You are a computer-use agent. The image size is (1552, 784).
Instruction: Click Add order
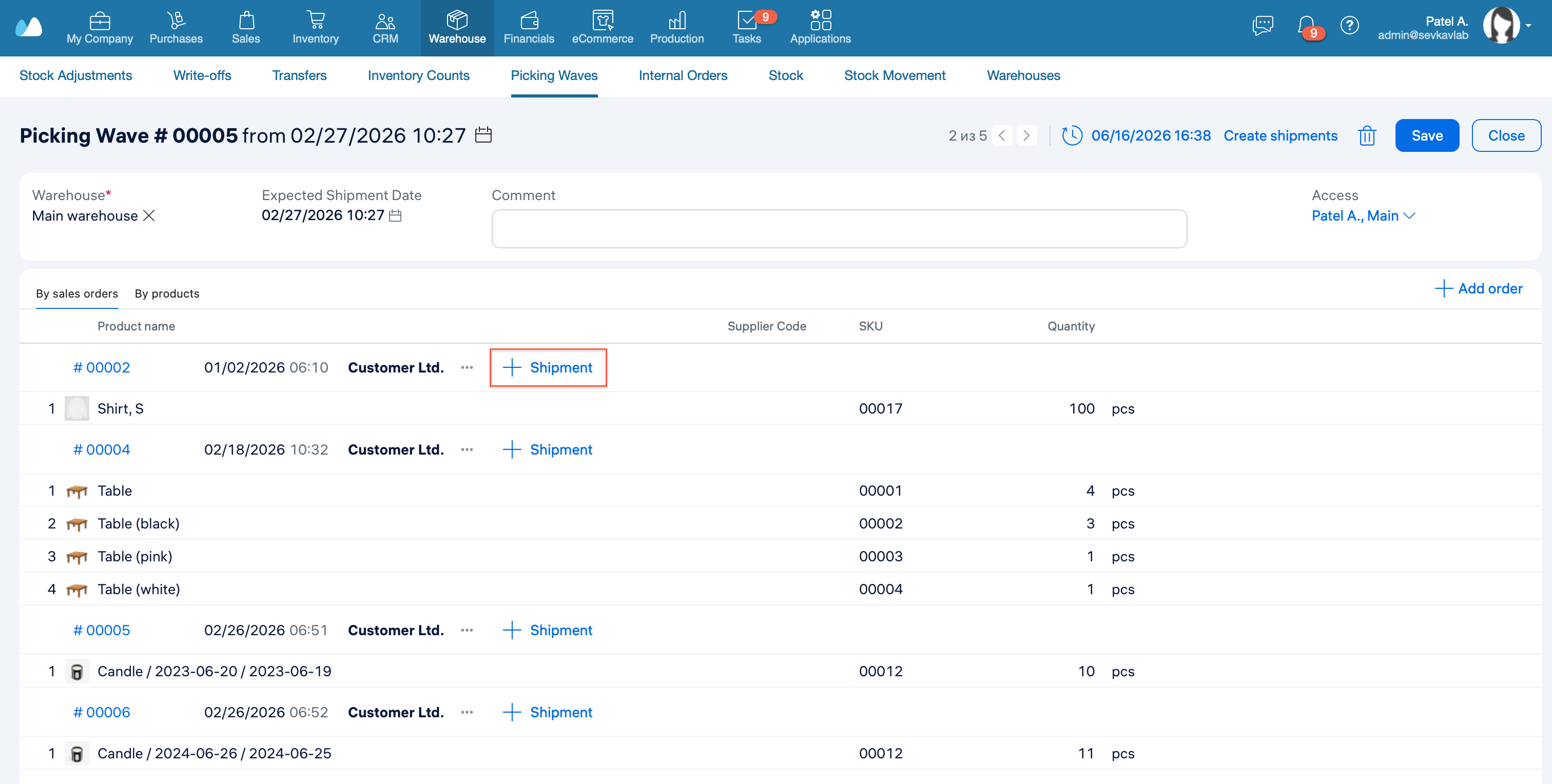point(1478,288)
